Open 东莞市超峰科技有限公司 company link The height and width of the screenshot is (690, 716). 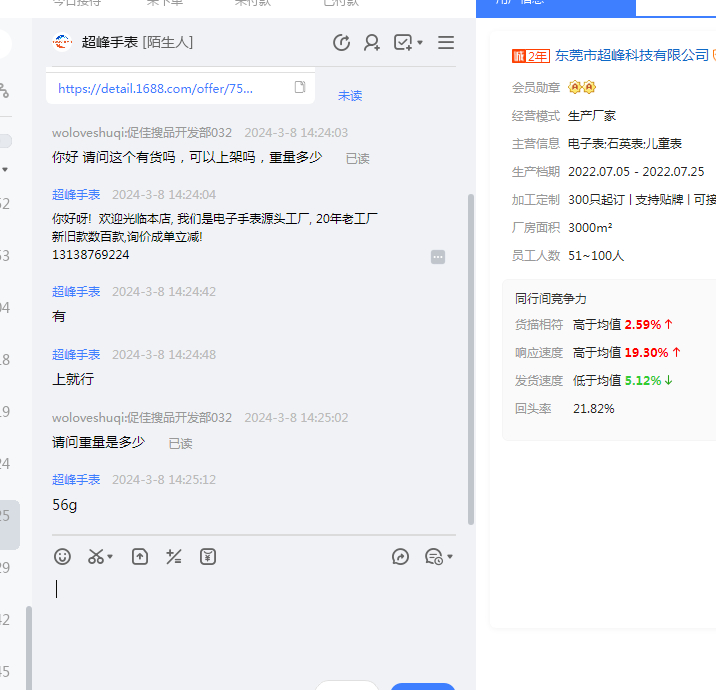pos(632,55)
